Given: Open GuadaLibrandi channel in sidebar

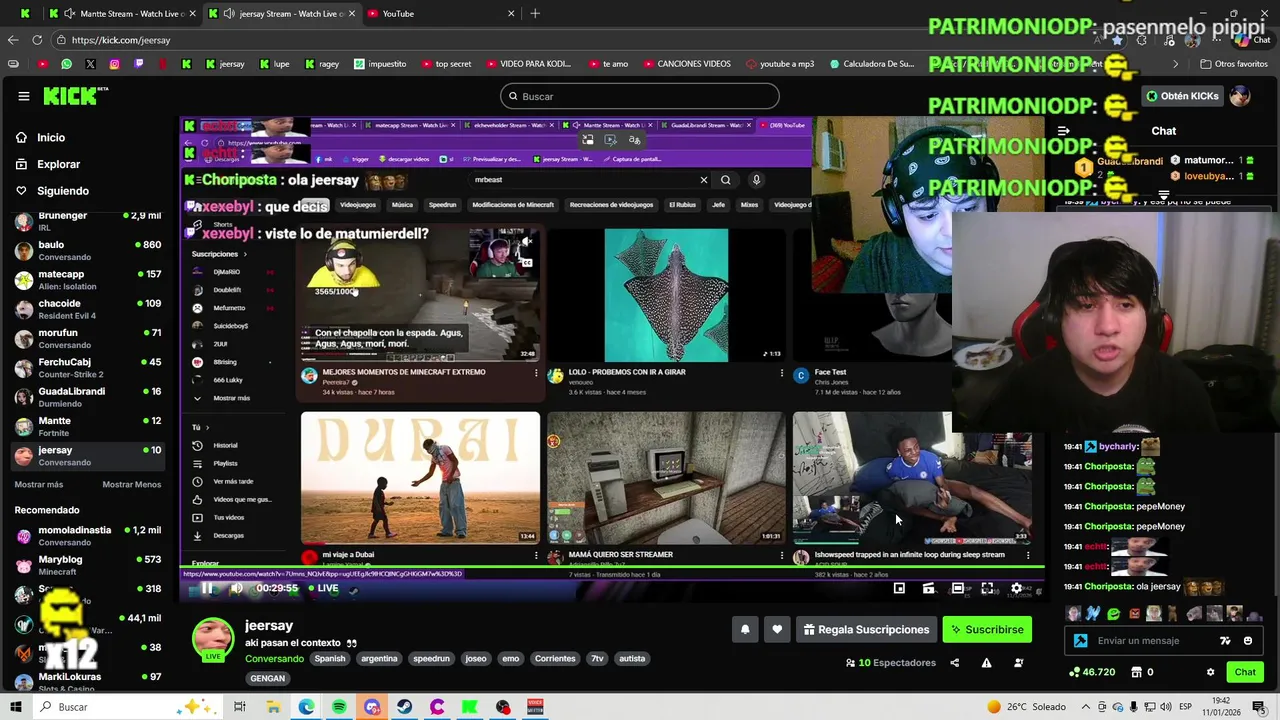Looking at the screenshot, I should (x=88, y=397).
